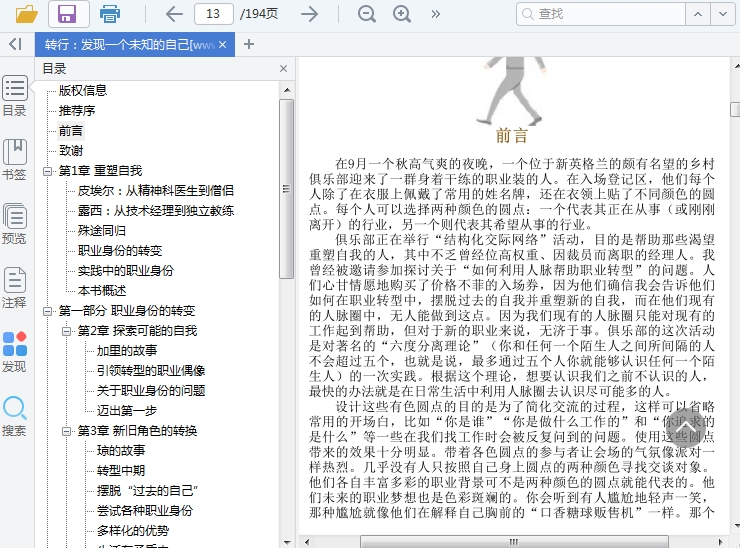Select 版权信息 in the contents tree
Screen dimensions: 740x548
click(x=83, y=91)
